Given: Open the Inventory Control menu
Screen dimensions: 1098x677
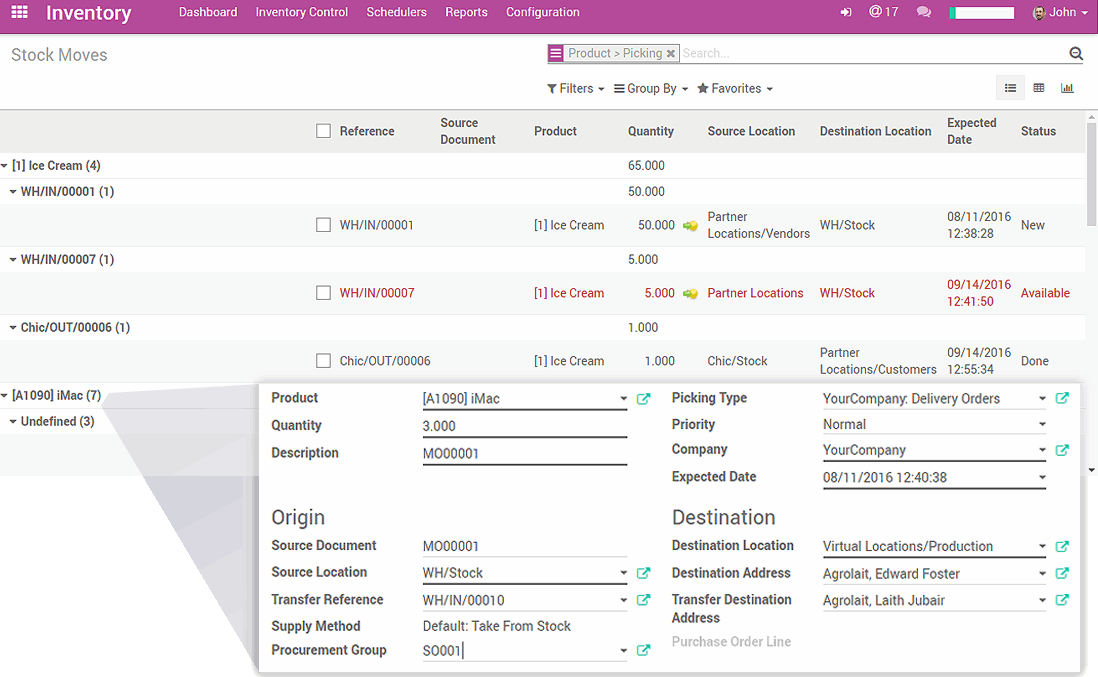Looking at the screenshot, I should [302, 12].
